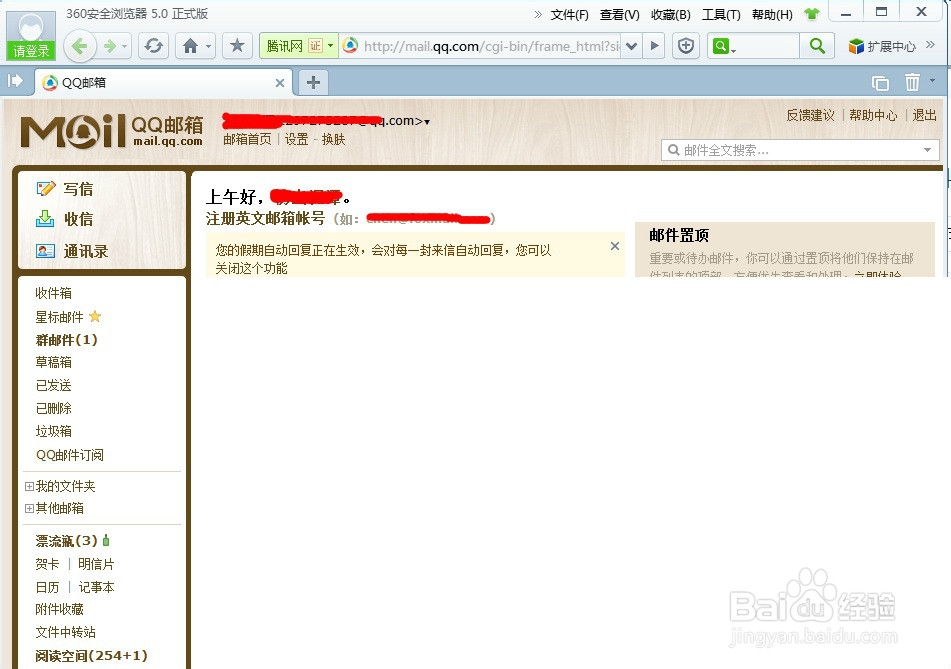Click the QQ邮箱 Mail logo
Image resolution: width=951 pixels, height=669 pixels.
point(112,131)
